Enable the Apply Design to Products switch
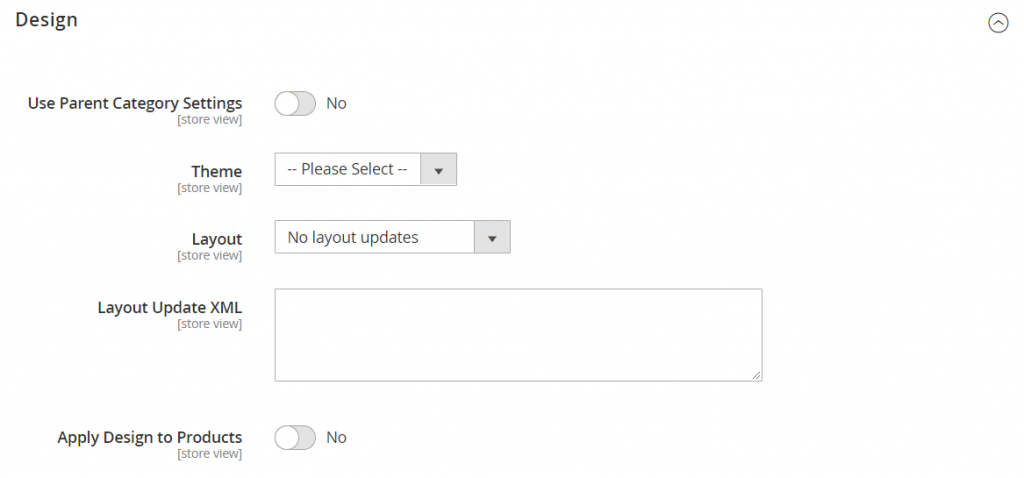This screenshot has height=478, width=1024. click(295, 437)
